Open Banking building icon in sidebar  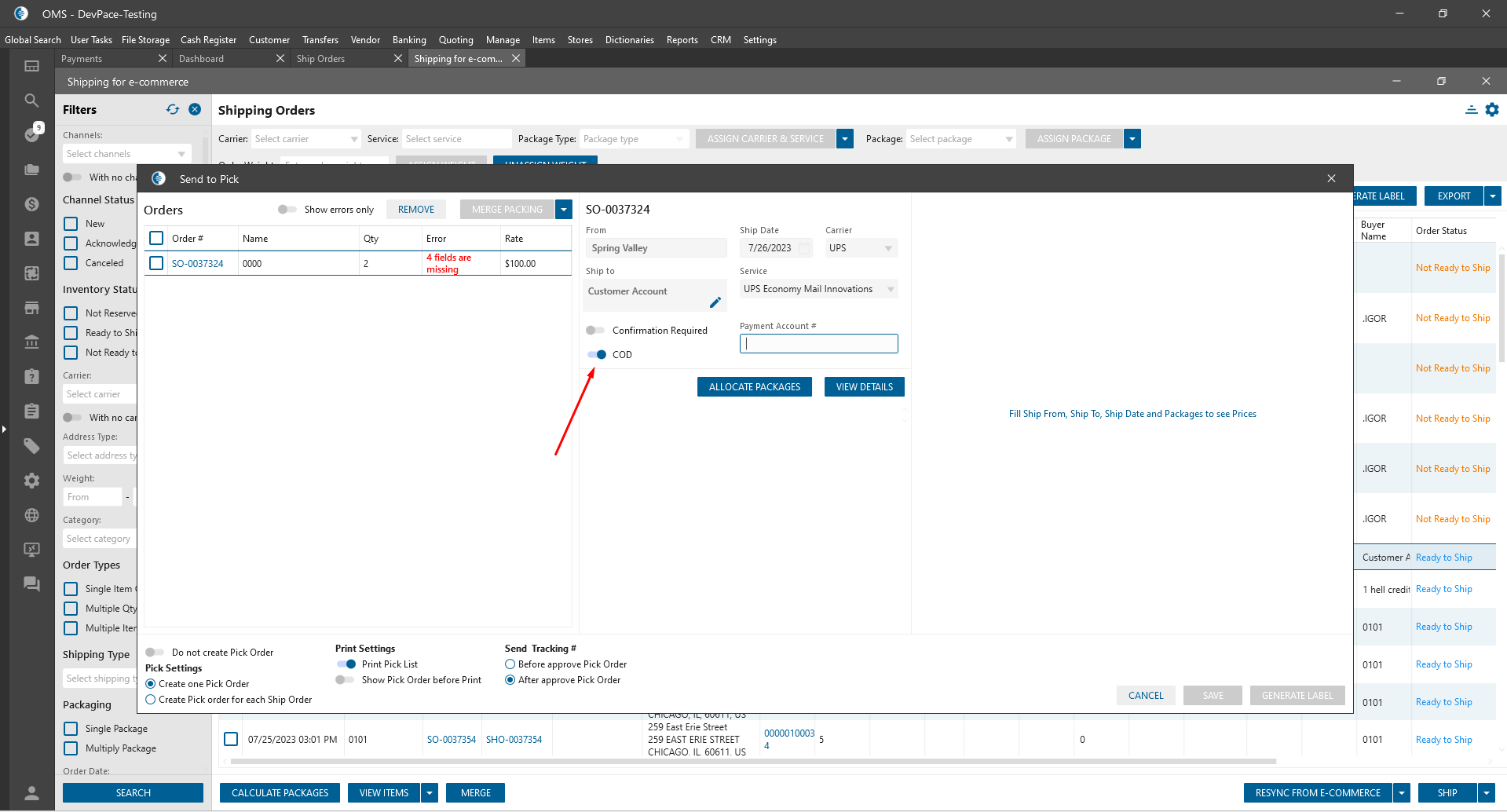click(x=31, y=342)
